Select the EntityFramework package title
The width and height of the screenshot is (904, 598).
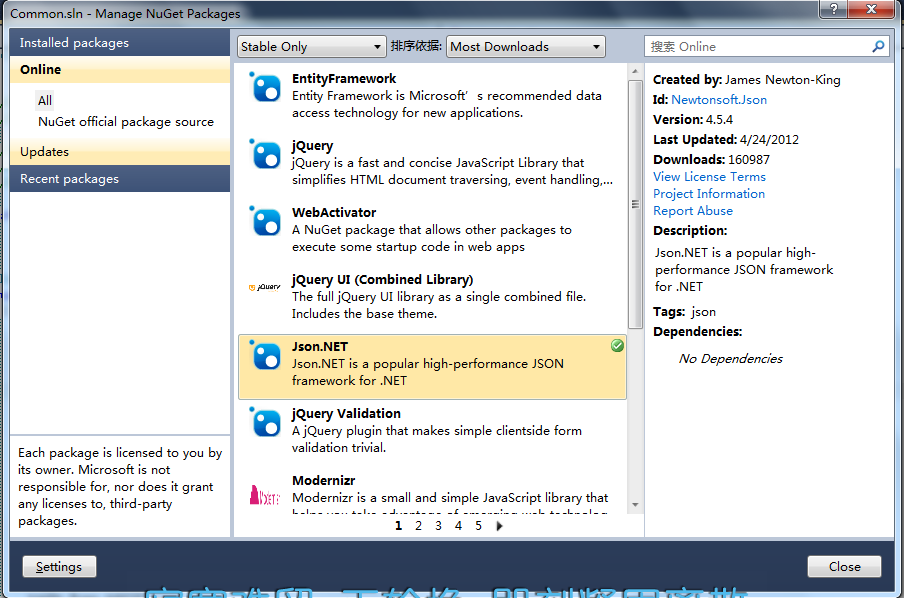click(344, 78)
